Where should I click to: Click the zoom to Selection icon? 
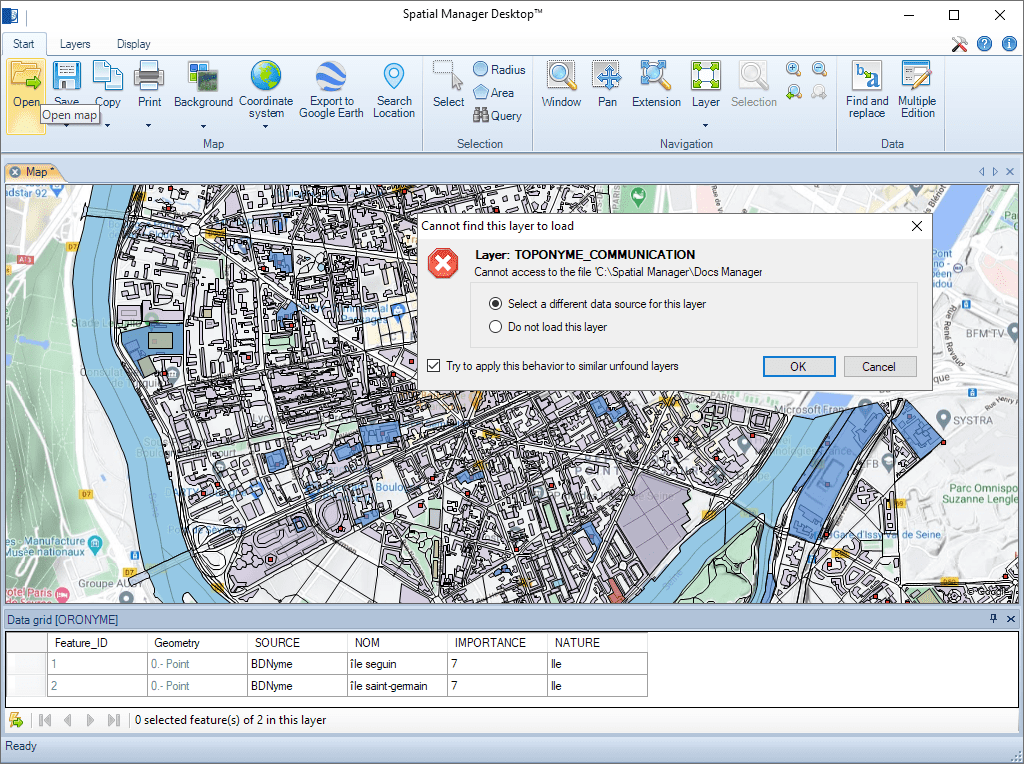(754, 76)
